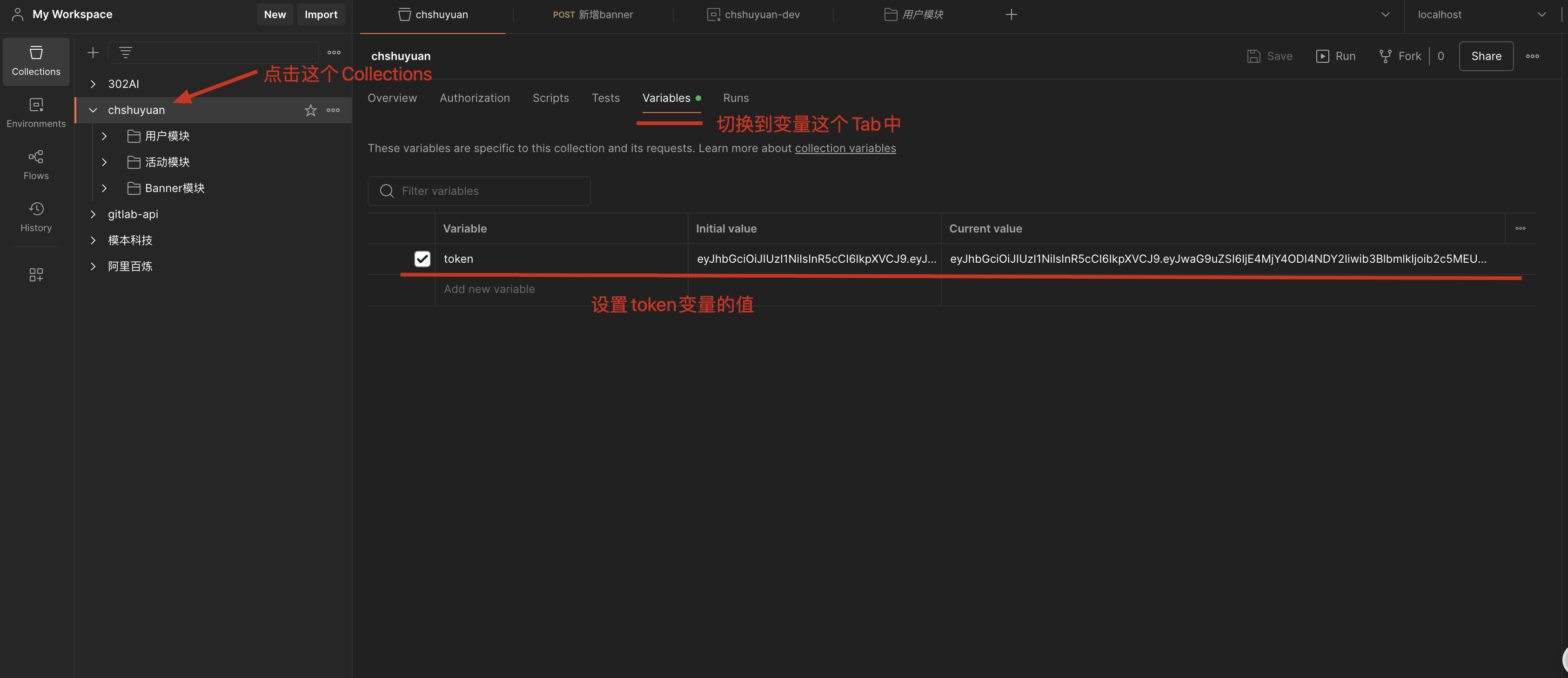Open the new tab plus icon

[x=1011, y=14]
